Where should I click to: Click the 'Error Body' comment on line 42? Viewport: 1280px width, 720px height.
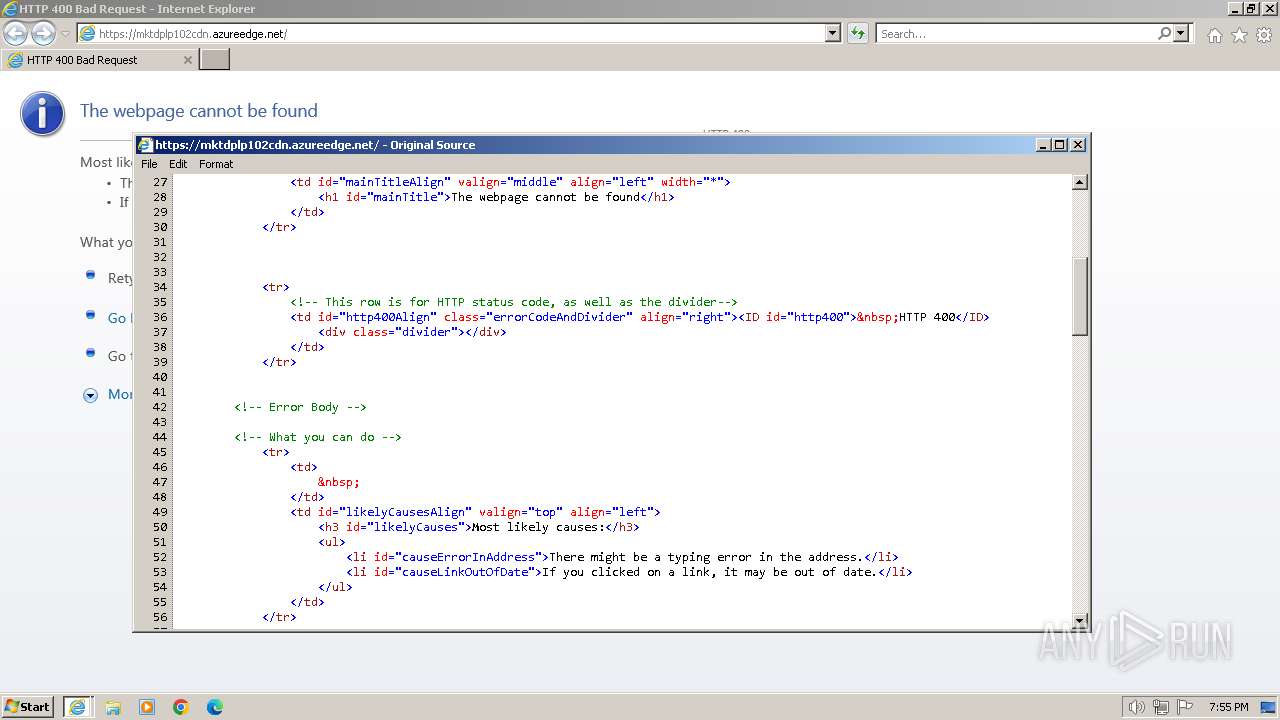[300, 407]
